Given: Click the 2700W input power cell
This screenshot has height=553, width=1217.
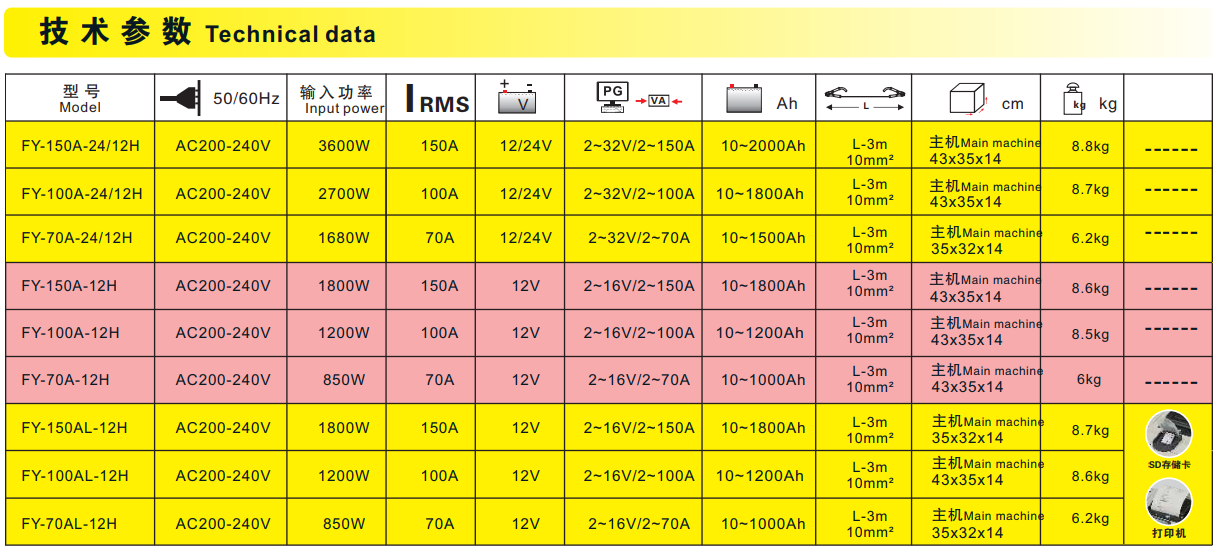Looking at the screenshot, I should (343, 193).
